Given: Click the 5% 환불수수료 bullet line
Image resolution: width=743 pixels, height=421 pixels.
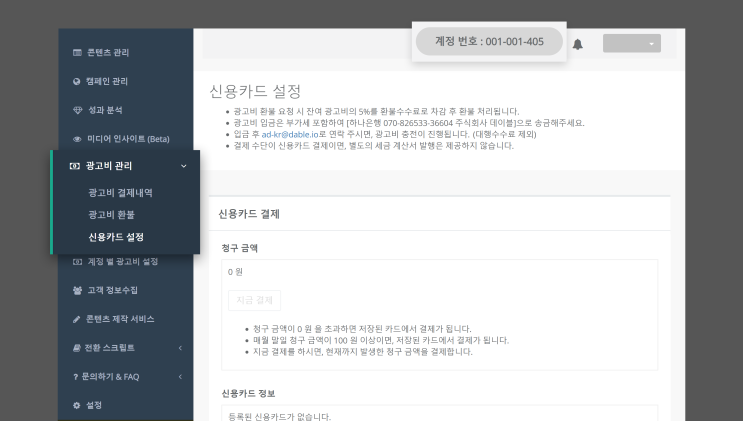Looking at the screenshot, I should 376,112.
